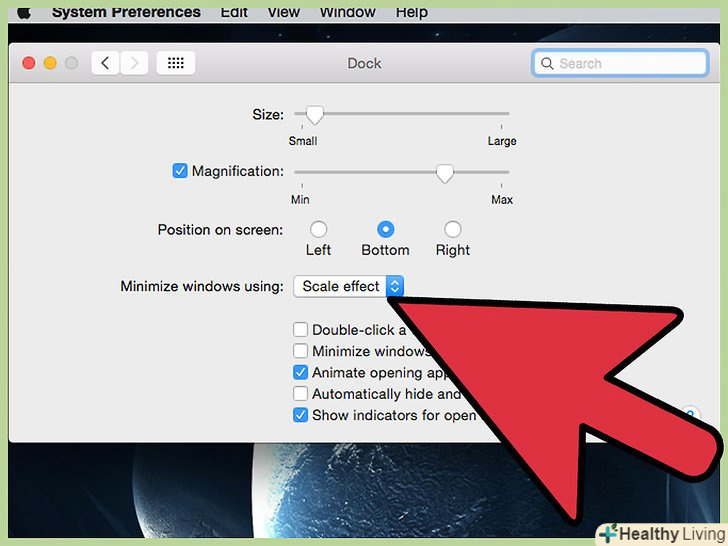Click the Magnification slider thumb

click(x=445, y=174)
